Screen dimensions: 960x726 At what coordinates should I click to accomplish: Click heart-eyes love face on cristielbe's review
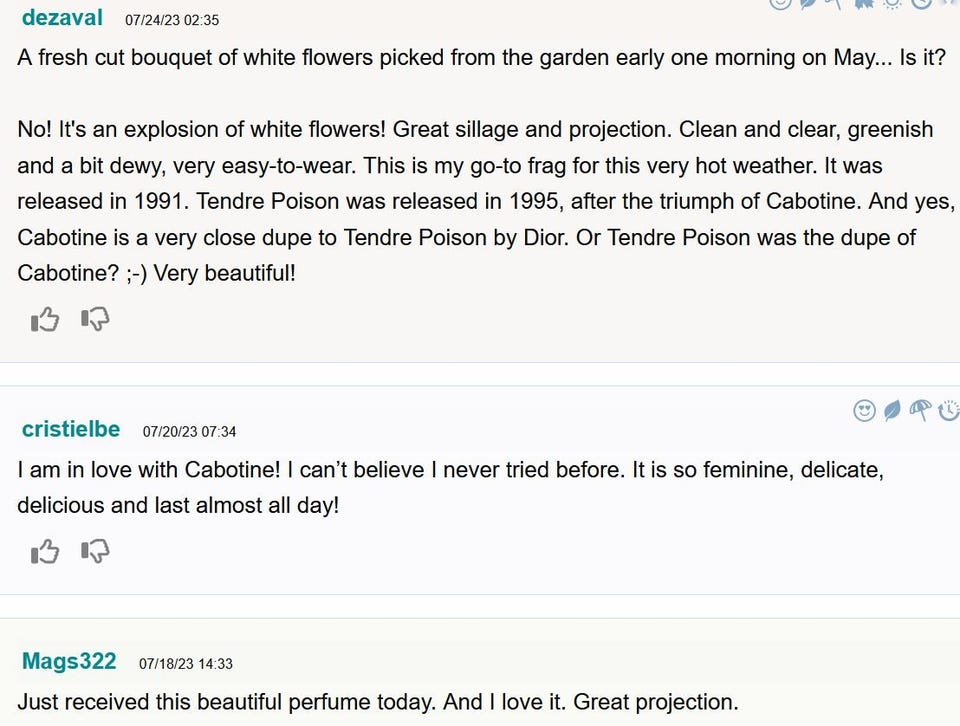click(865, 410)
